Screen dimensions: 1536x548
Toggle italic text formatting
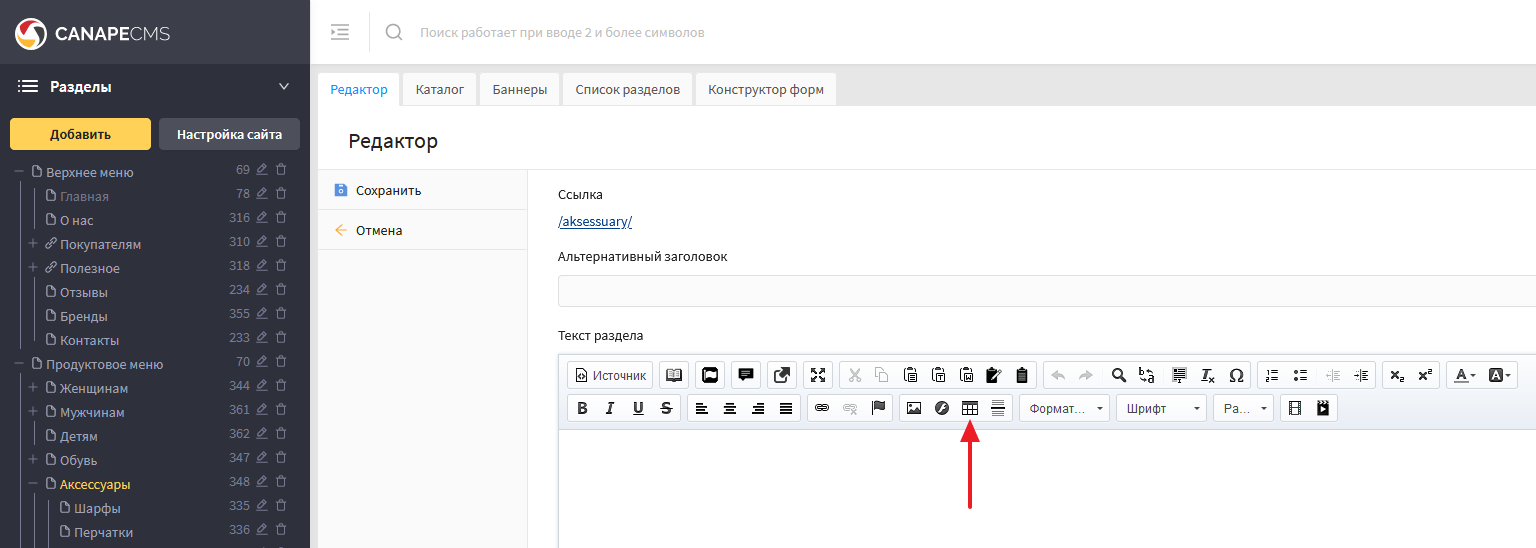(610, 408)
